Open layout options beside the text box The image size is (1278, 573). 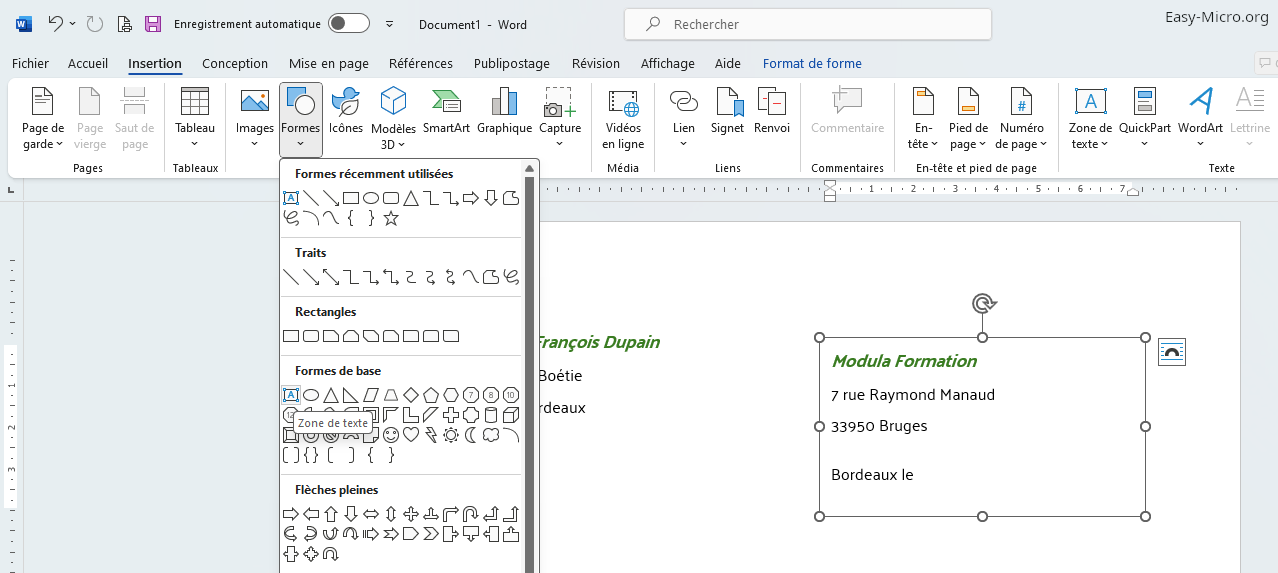coord(1172,352)
